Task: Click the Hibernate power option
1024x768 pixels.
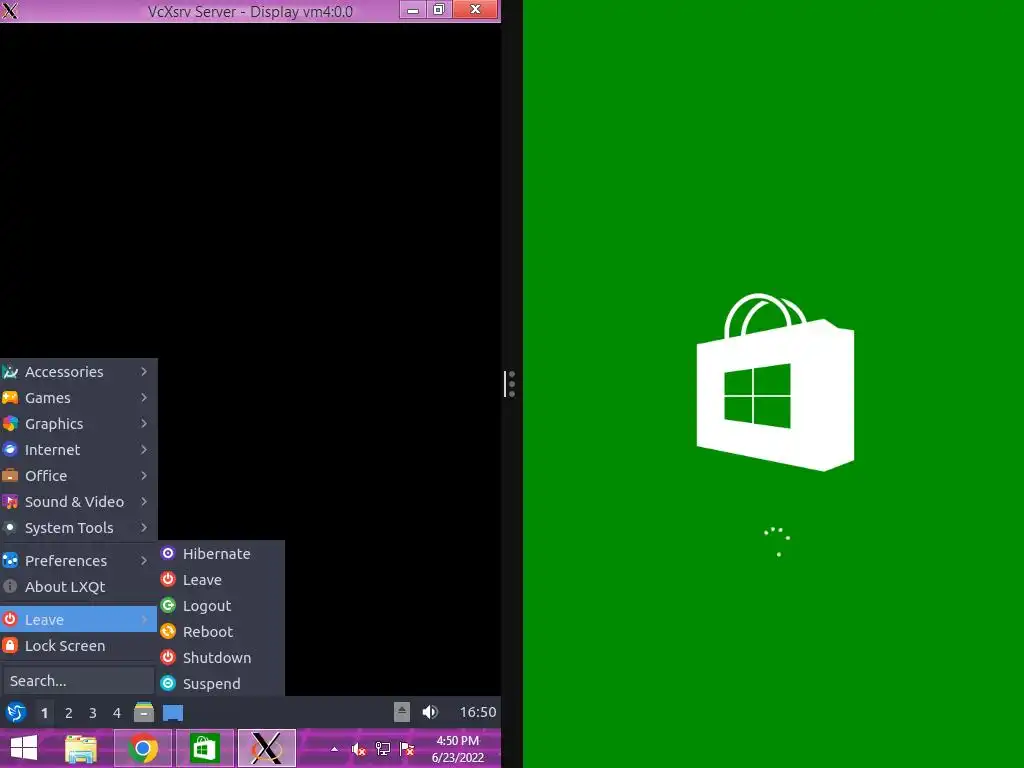Action: tap(221, 554)
